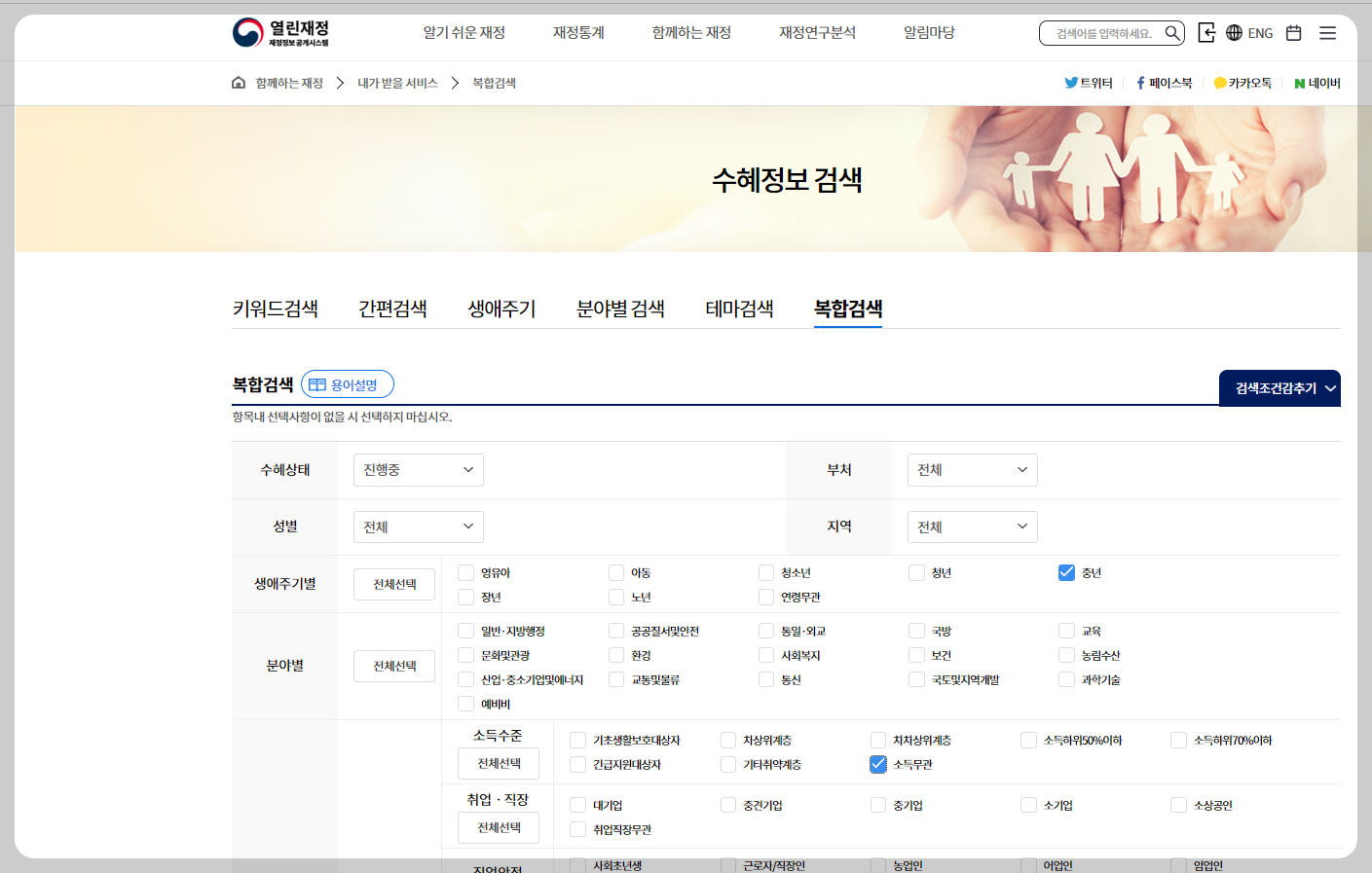
Task: Open 알림마당 menu
Action: tap(929, 33)
